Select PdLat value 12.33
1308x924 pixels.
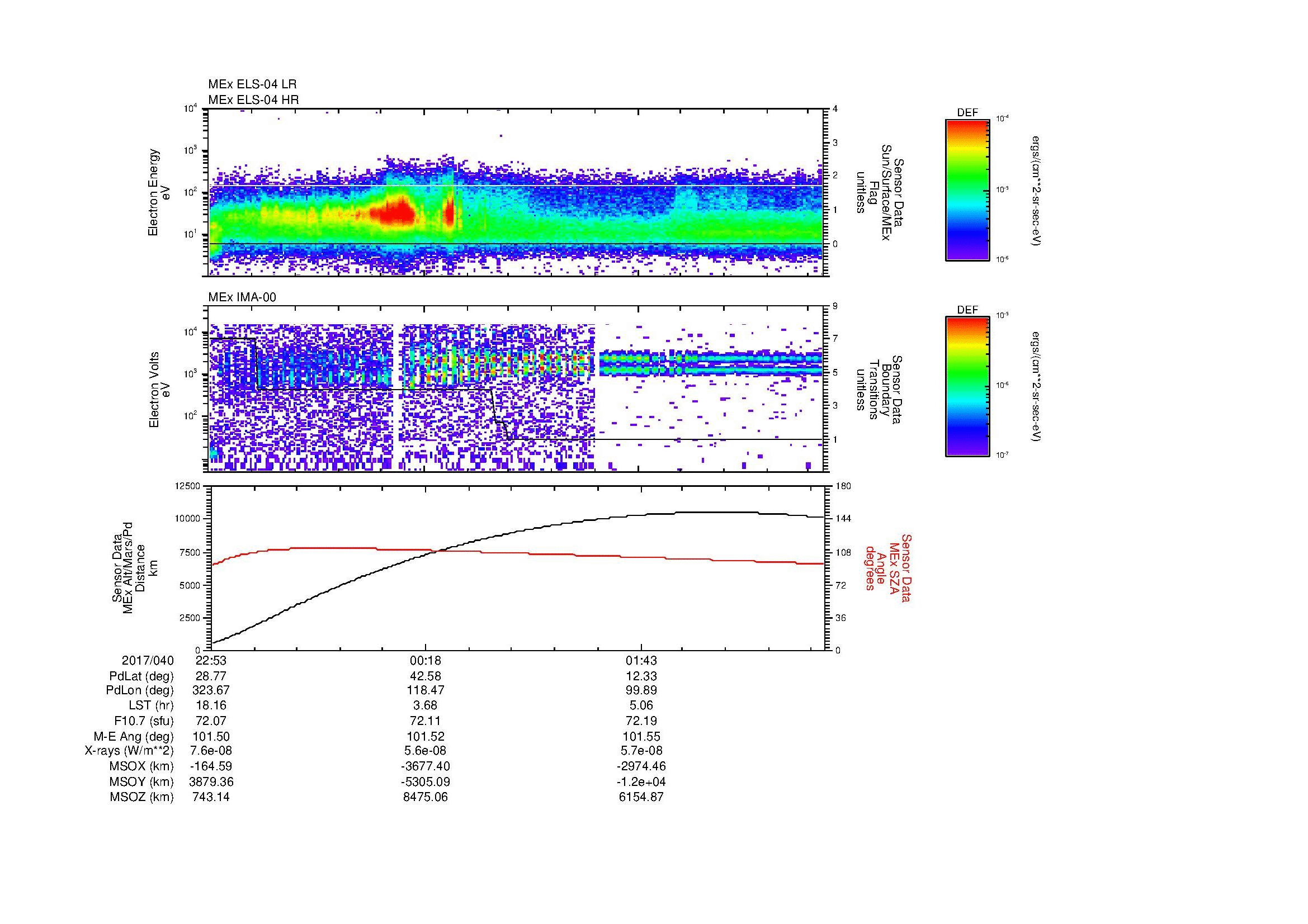click(x=641, y=676)
